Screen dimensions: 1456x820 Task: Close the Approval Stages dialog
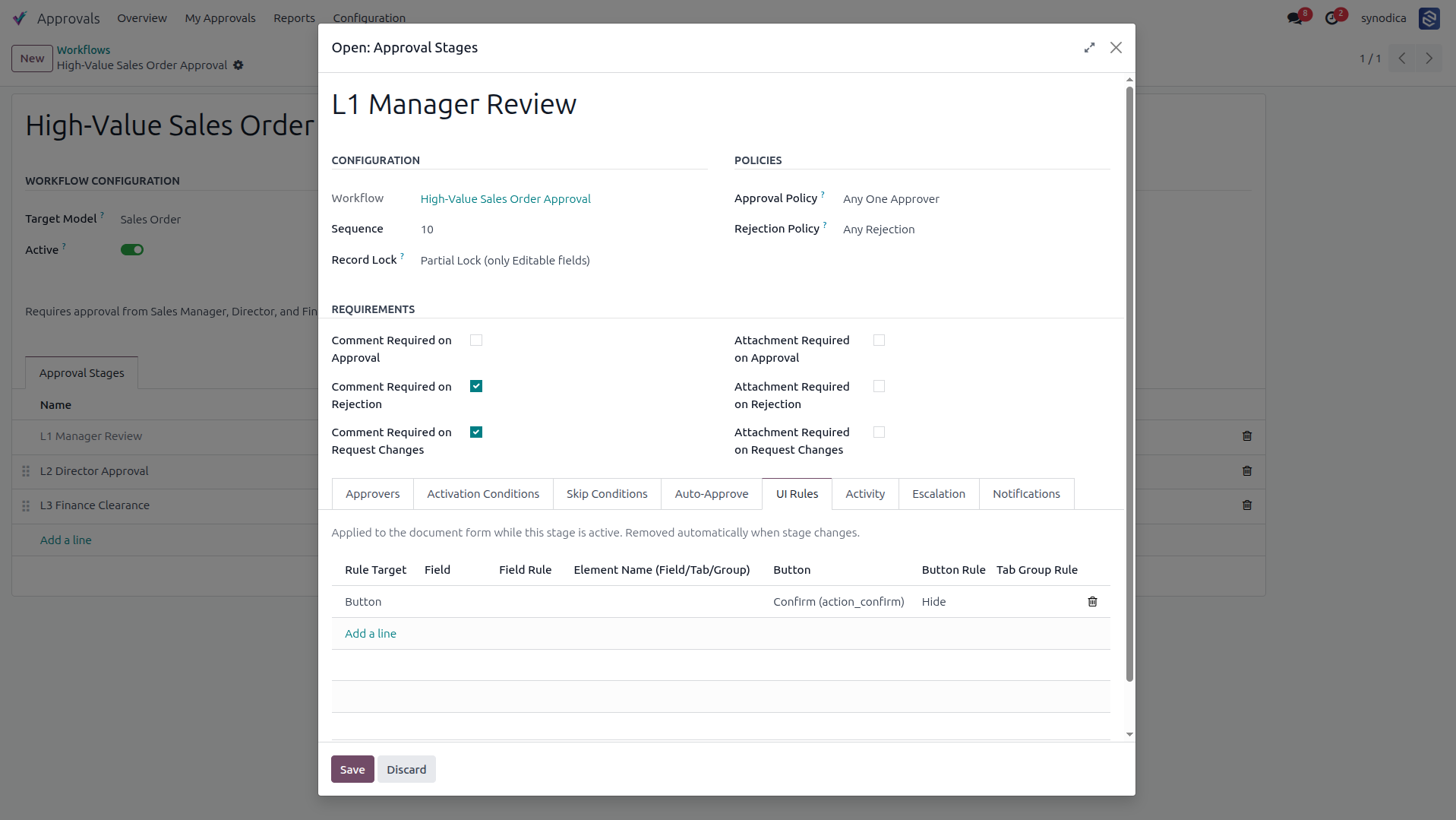pos(1116,48)
